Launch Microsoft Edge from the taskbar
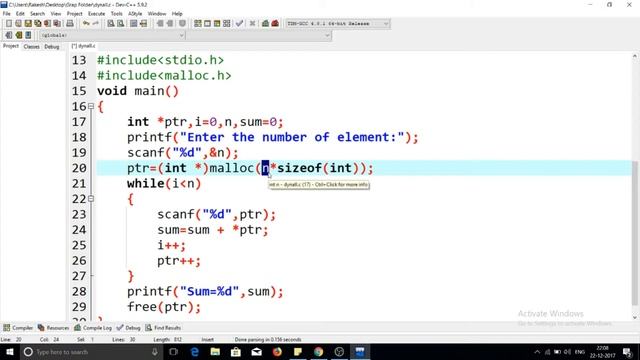640x360 pixels. tap(195, 352)
